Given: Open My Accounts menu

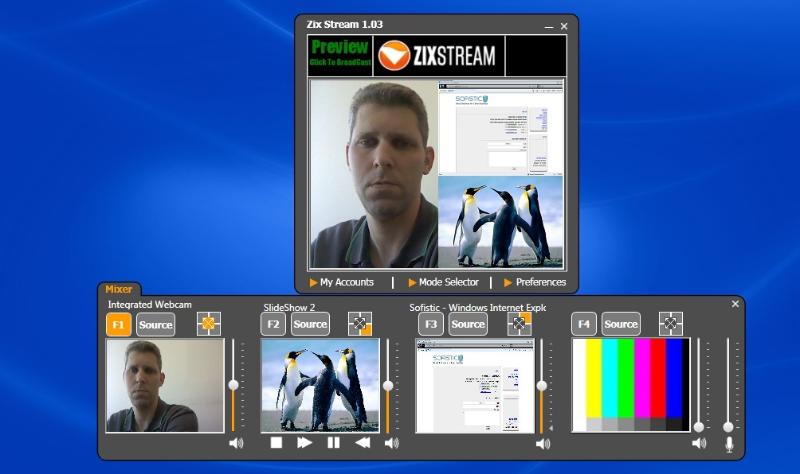Looking at the screenshot, I should [341, 282].
